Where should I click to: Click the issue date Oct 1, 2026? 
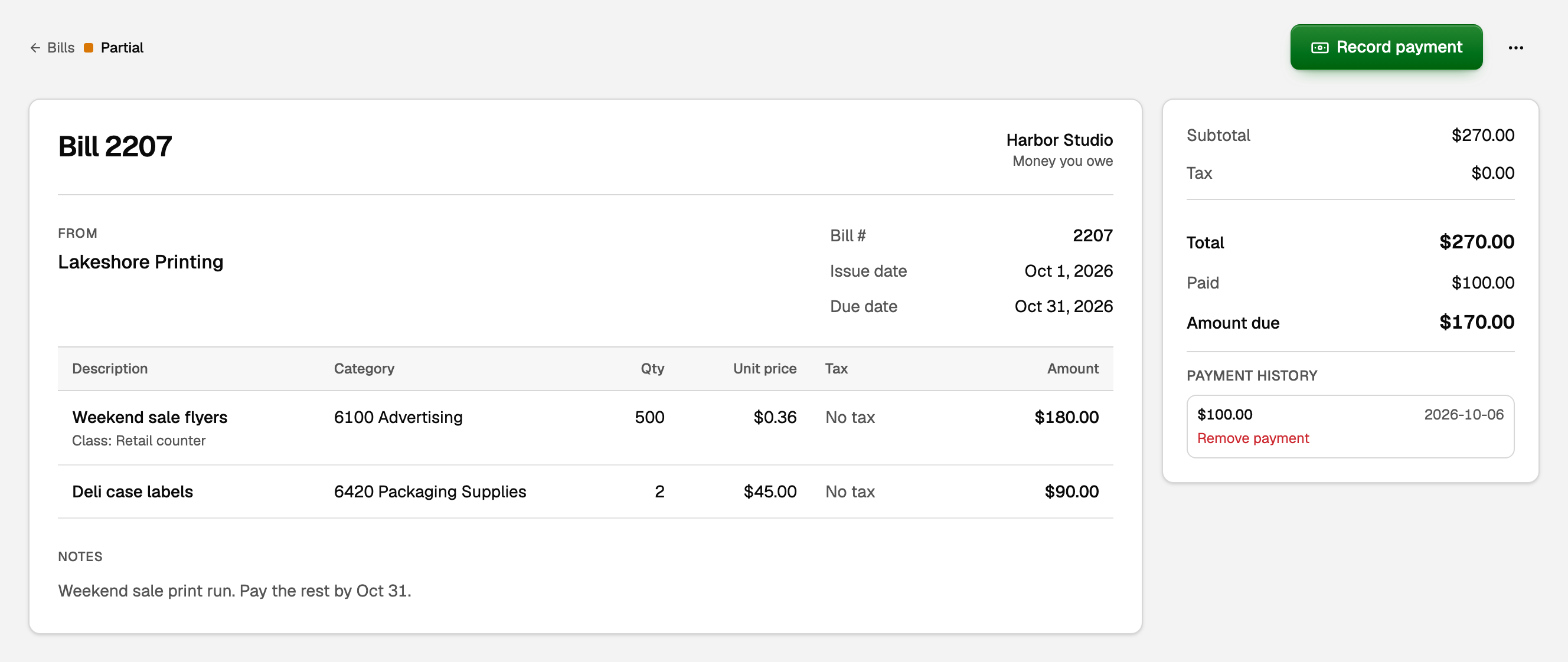(x=1069, y=271)
